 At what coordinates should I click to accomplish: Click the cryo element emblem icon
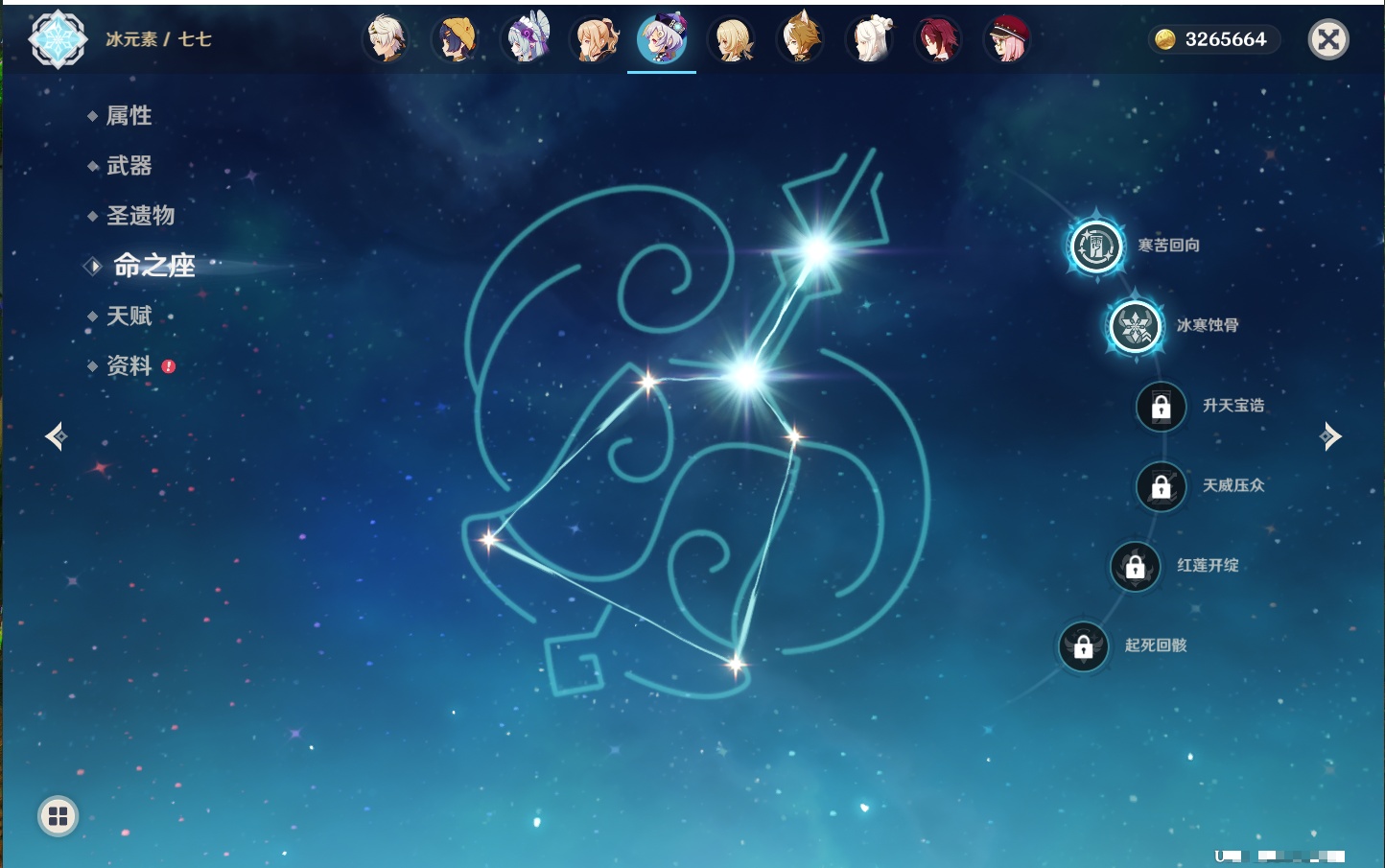pyautogui.click(x=58, y=39)
